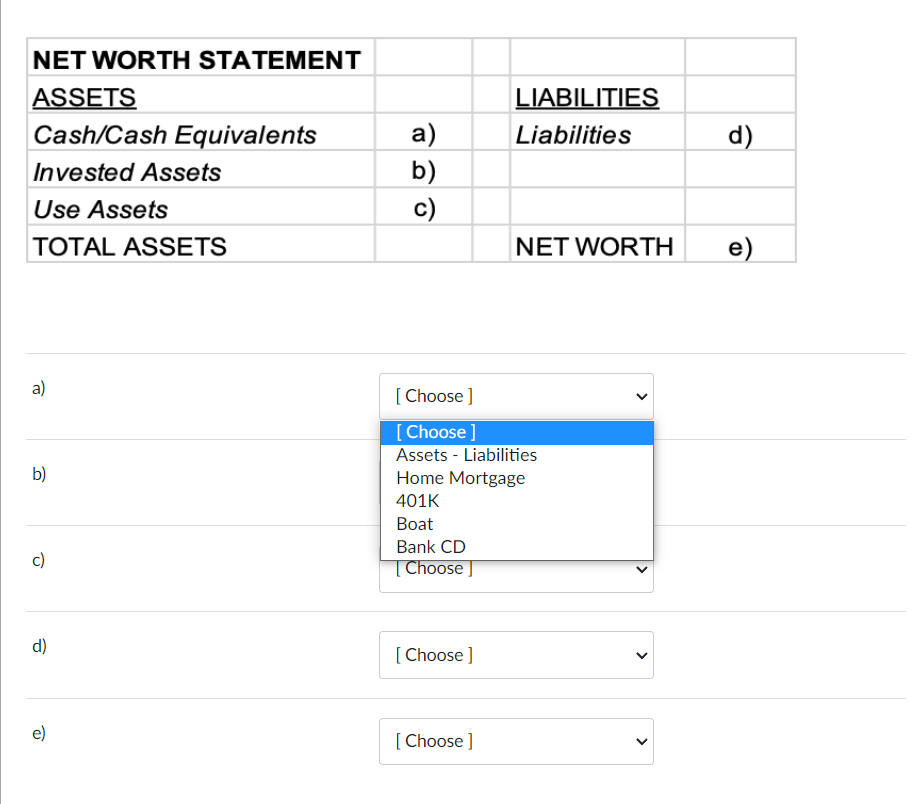Select "401K" from the open dropdown list
This screenshot has height=804, width=920.
[417, 500]
